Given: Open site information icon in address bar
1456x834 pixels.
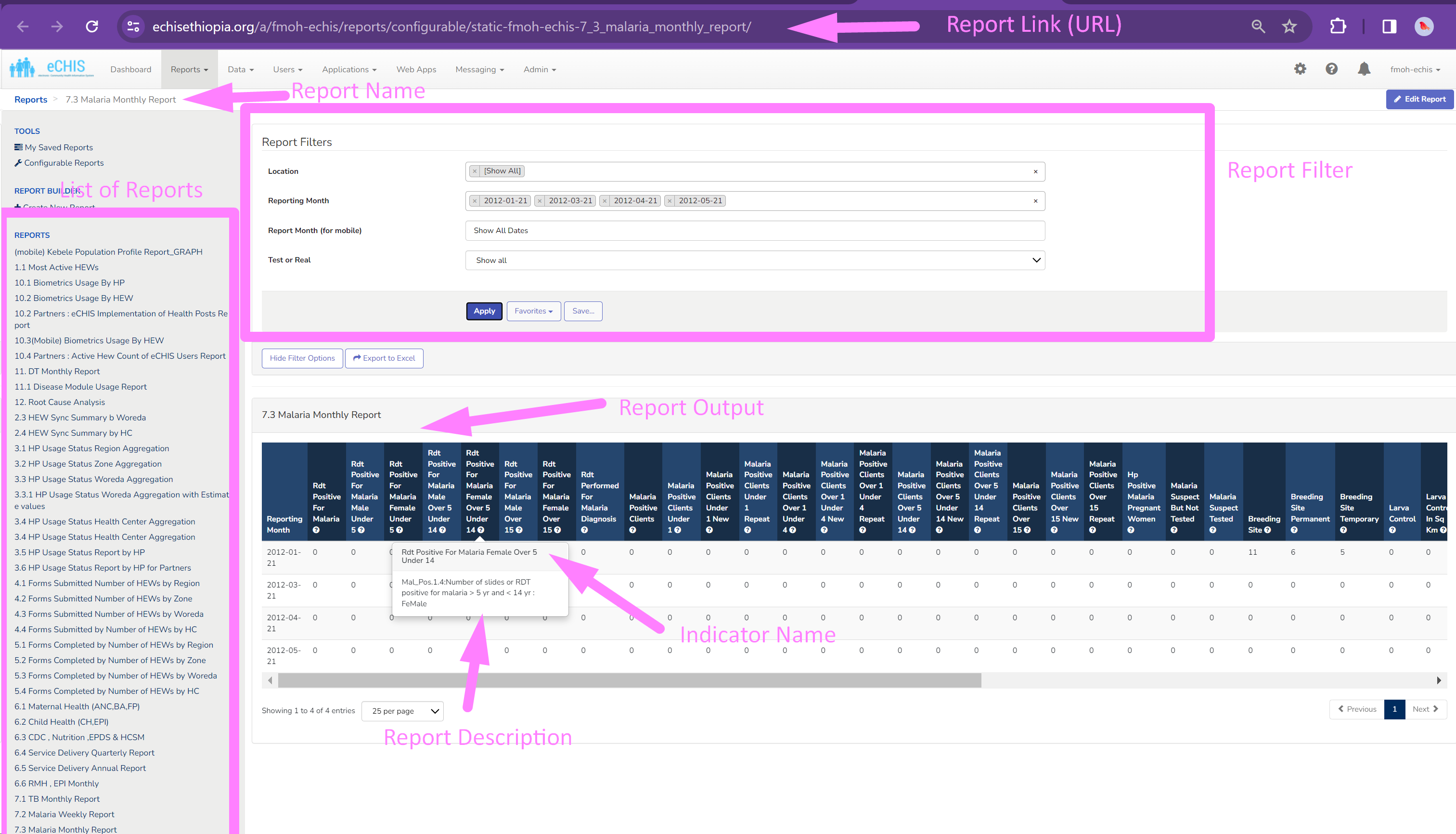Looking at the screenshot, I should pos(133,26).
